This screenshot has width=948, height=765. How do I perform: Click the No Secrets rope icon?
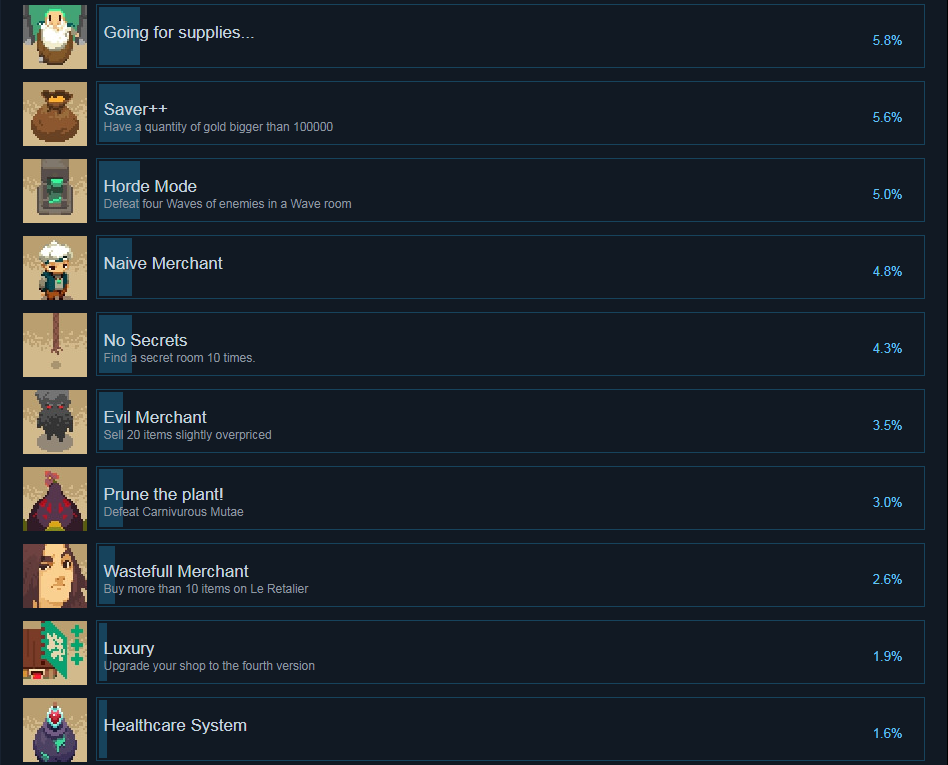pos(55,345)
